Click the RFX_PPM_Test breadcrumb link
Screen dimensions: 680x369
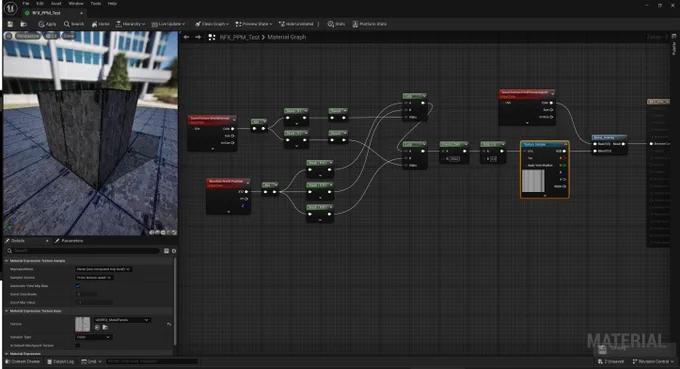coord(239,37)
